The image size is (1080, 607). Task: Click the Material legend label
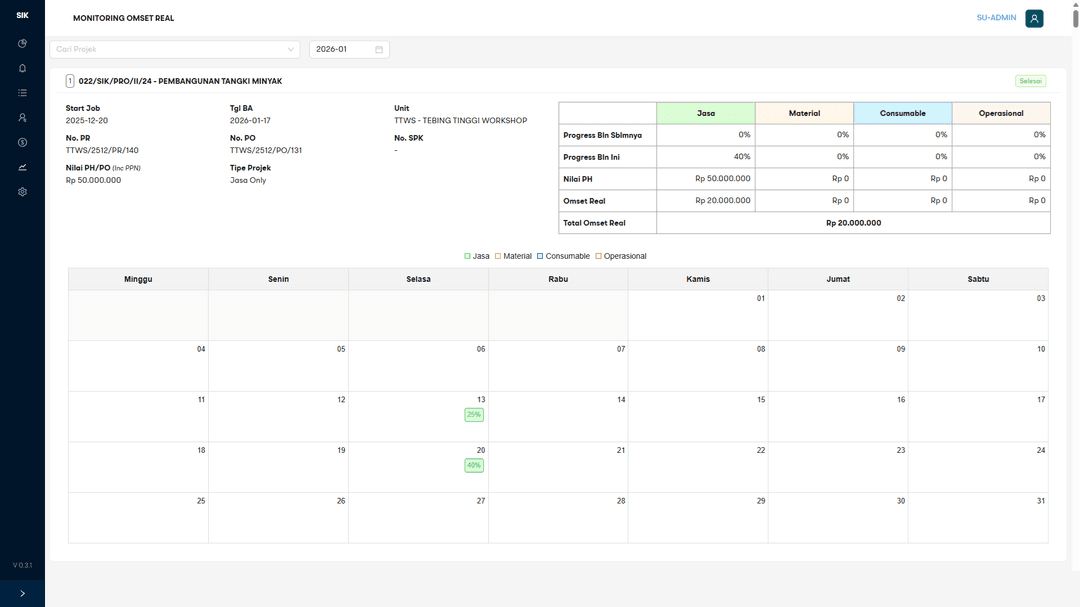517,257
